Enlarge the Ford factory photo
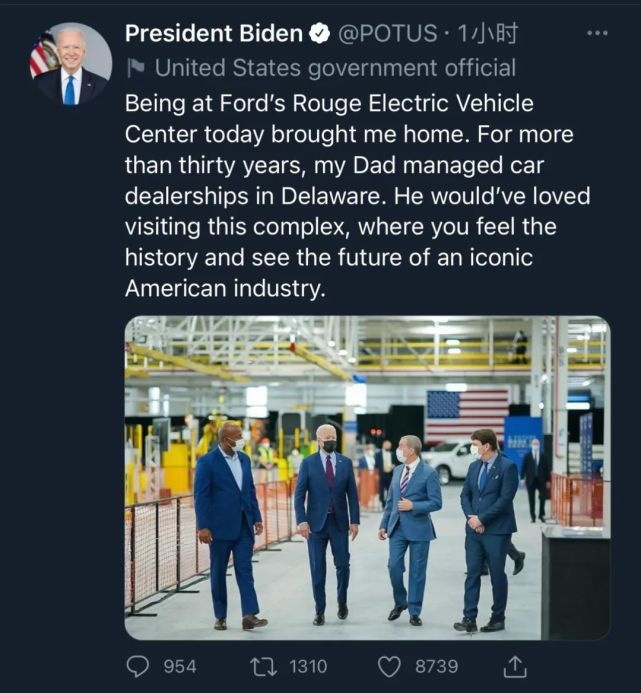This screenshot has height=693, width=641. point(368,478)
